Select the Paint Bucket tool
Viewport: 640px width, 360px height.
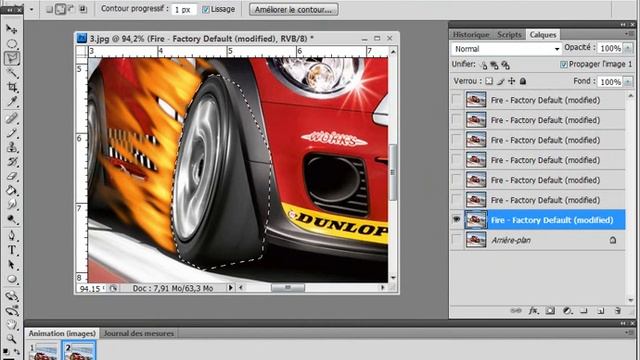tap(11, 190)
